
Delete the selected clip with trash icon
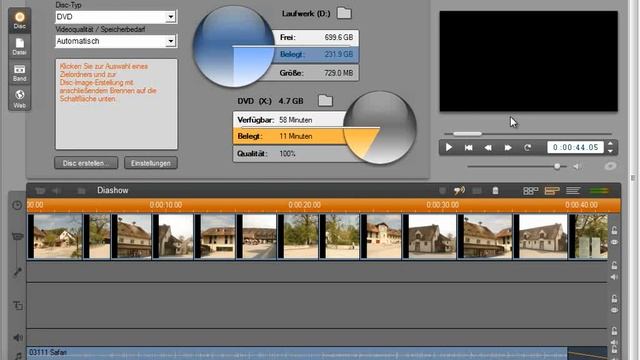click(495, 191)
